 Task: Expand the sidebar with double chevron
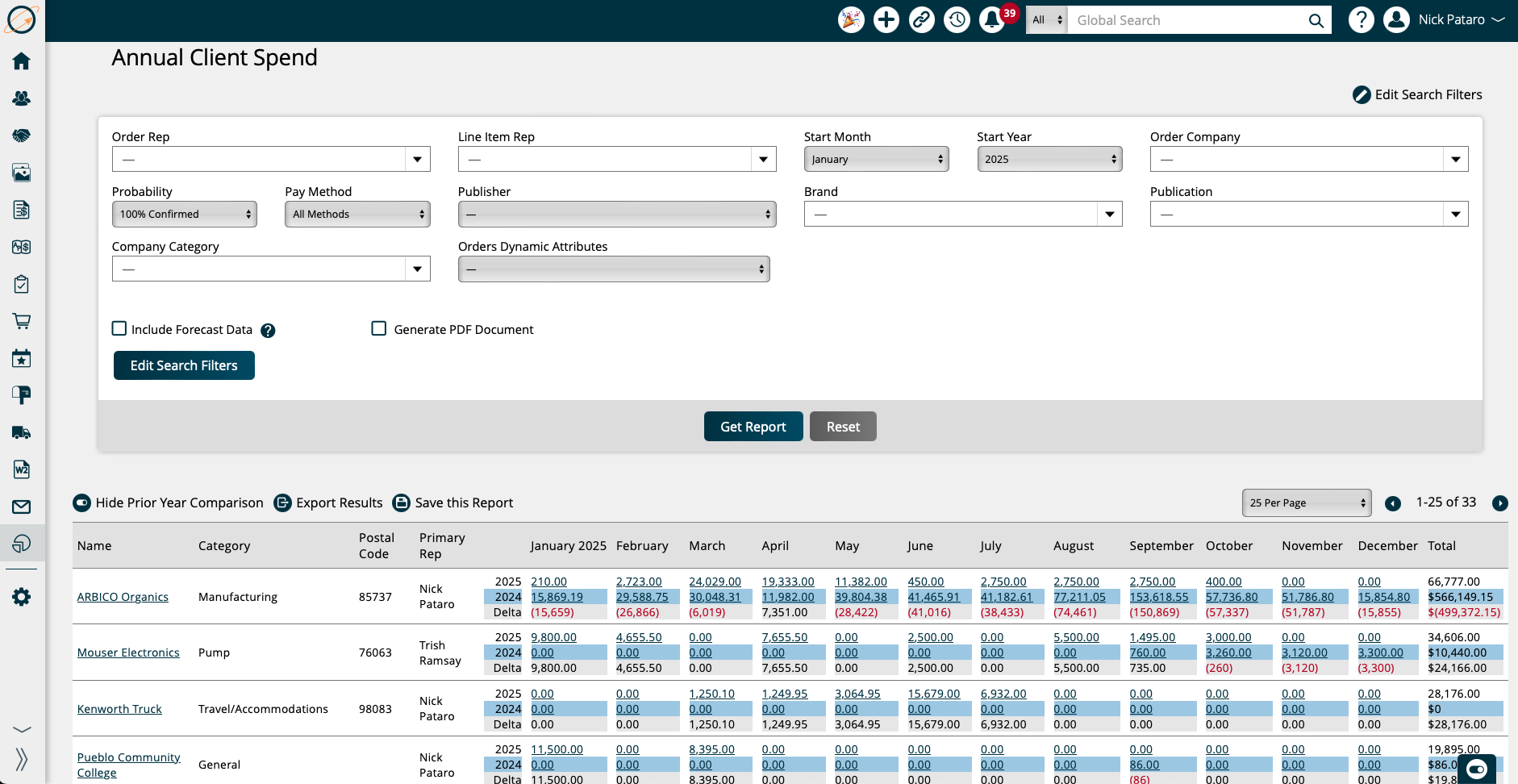[22, 759]
